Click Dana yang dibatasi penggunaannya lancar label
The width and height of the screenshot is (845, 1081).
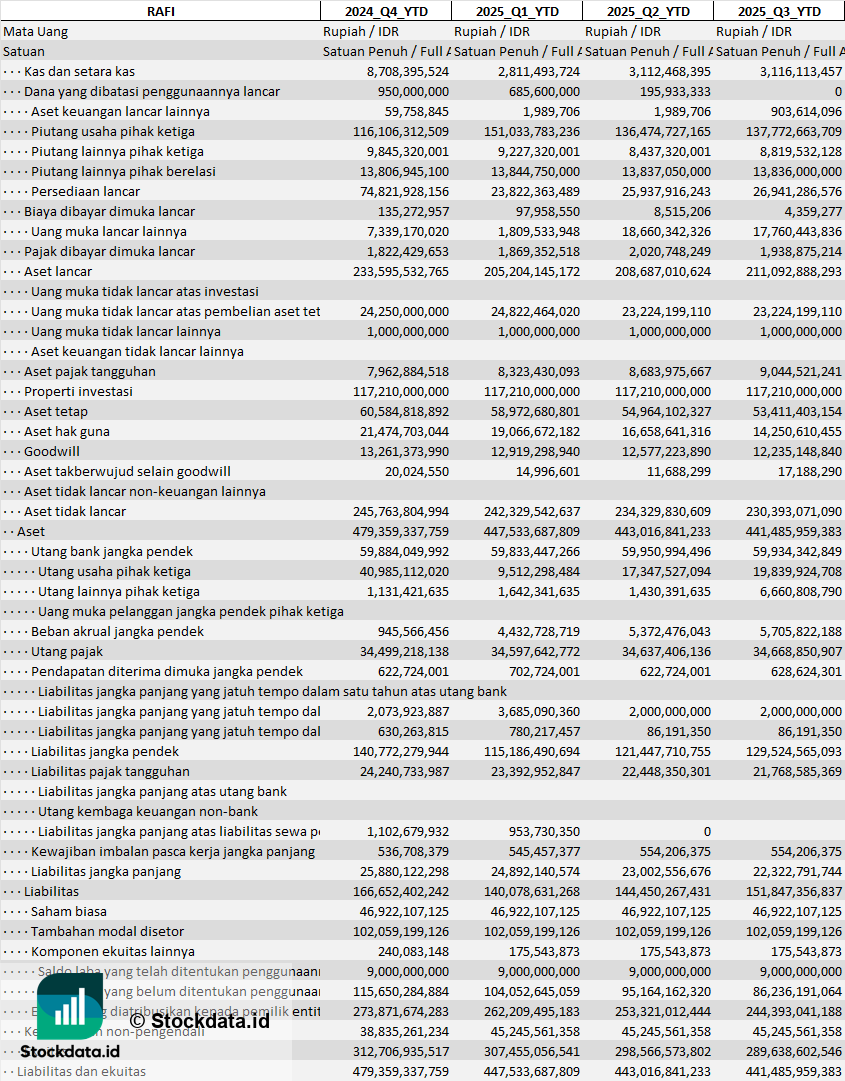click(x=152, y=92)
